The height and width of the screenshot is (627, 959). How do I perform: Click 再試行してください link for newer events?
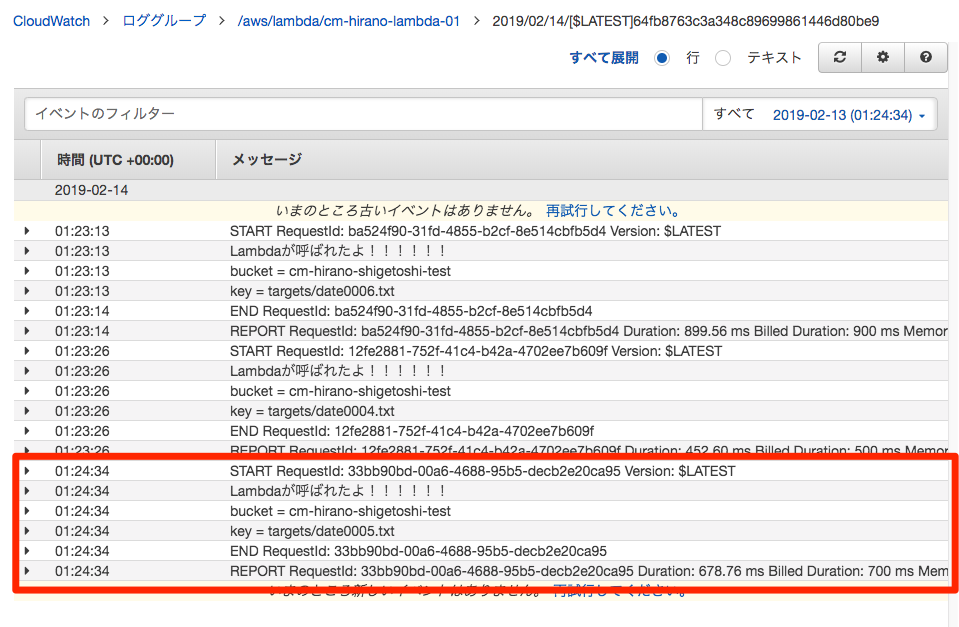pyautogui.click(x=620, y=591)
